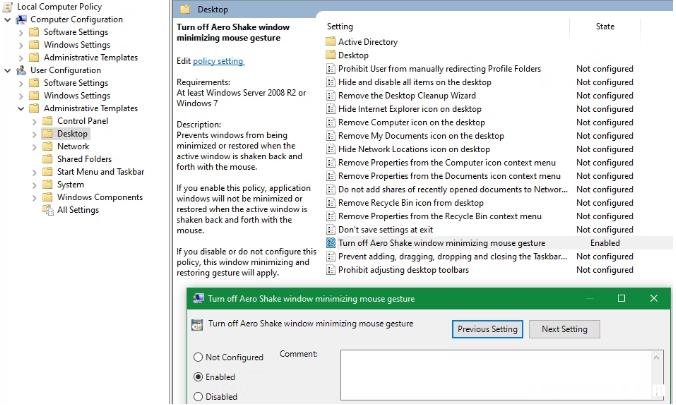Click policy icon for Prevent adding, dragging Taskbar toolbars

pos(331,256)
